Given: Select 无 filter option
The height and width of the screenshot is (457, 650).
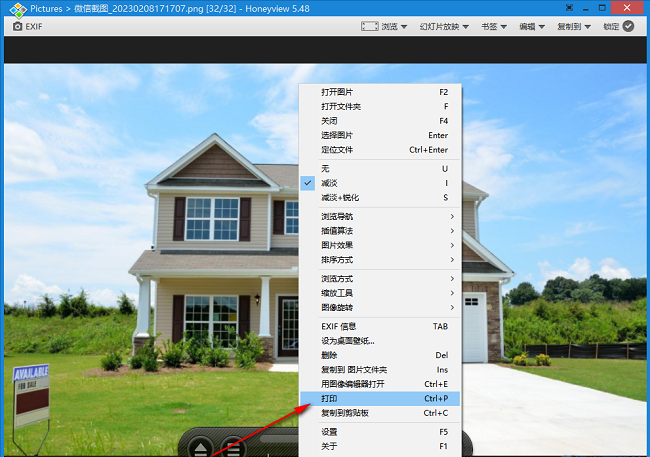Looking at the screenshot, I should point(326,169).
